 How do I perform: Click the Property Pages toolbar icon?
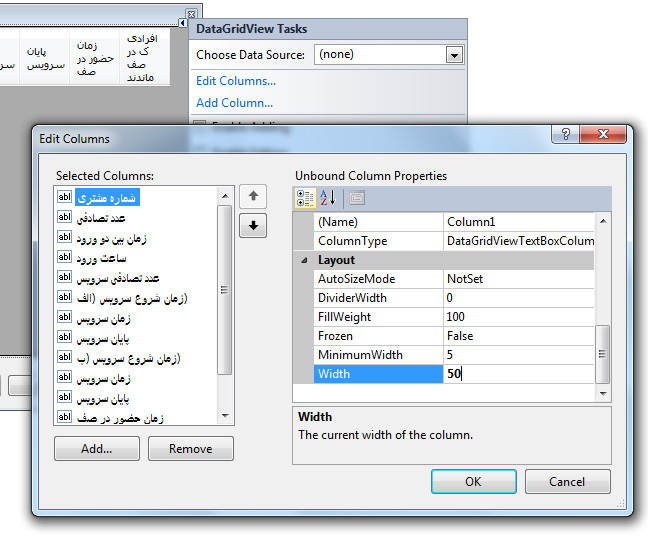click(x=357, y=198)
